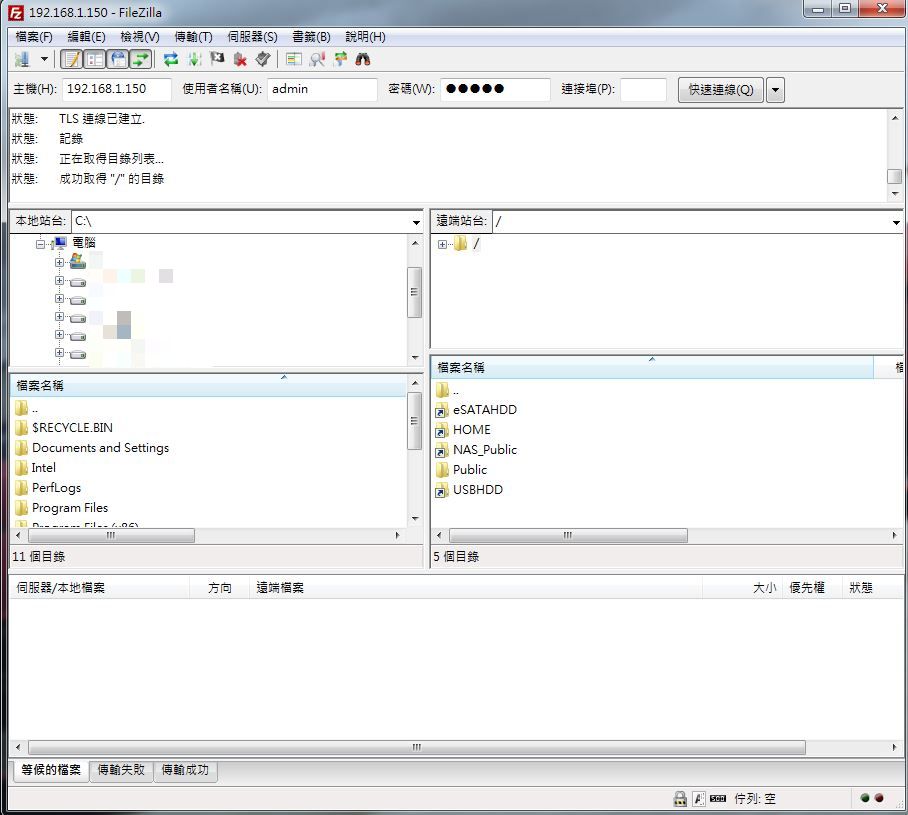Toggle local directory tree display
This screenshot has height=815, width=908.
95,59
